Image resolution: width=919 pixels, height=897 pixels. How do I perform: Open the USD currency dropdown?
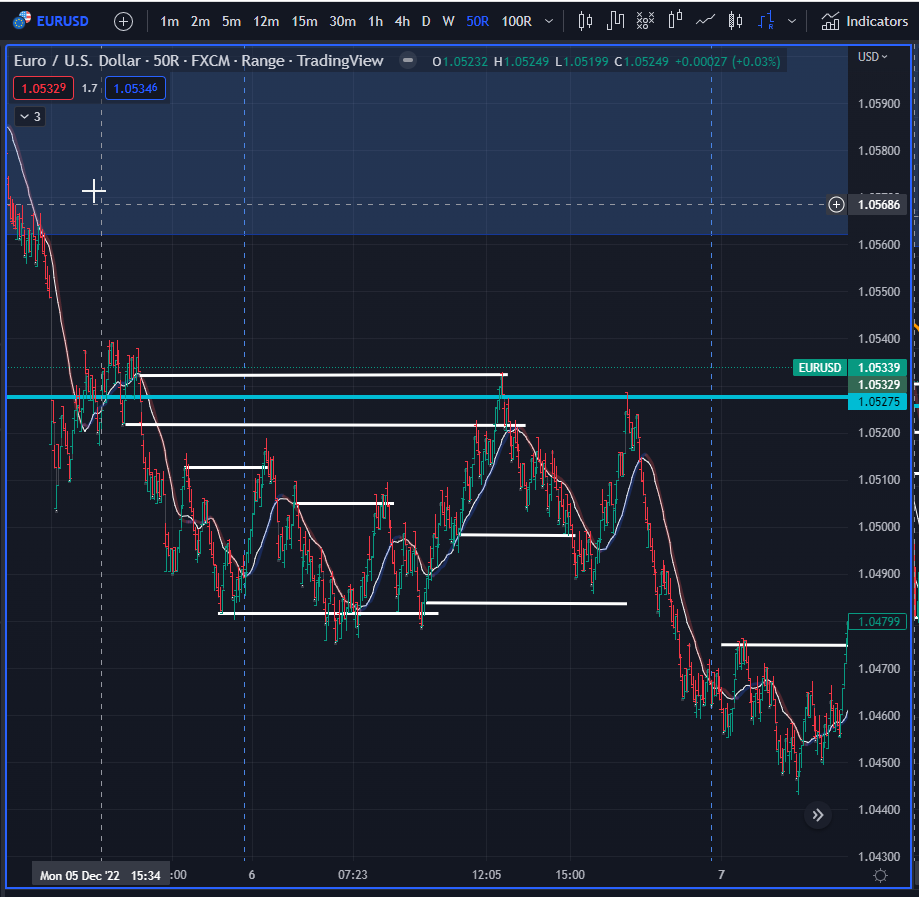pyautogui.click(x=873, y=57)
